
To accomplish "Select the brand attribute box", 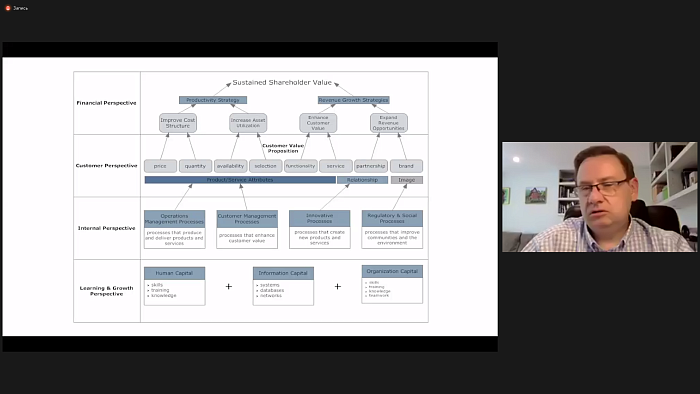I will [x=406, y=166].
